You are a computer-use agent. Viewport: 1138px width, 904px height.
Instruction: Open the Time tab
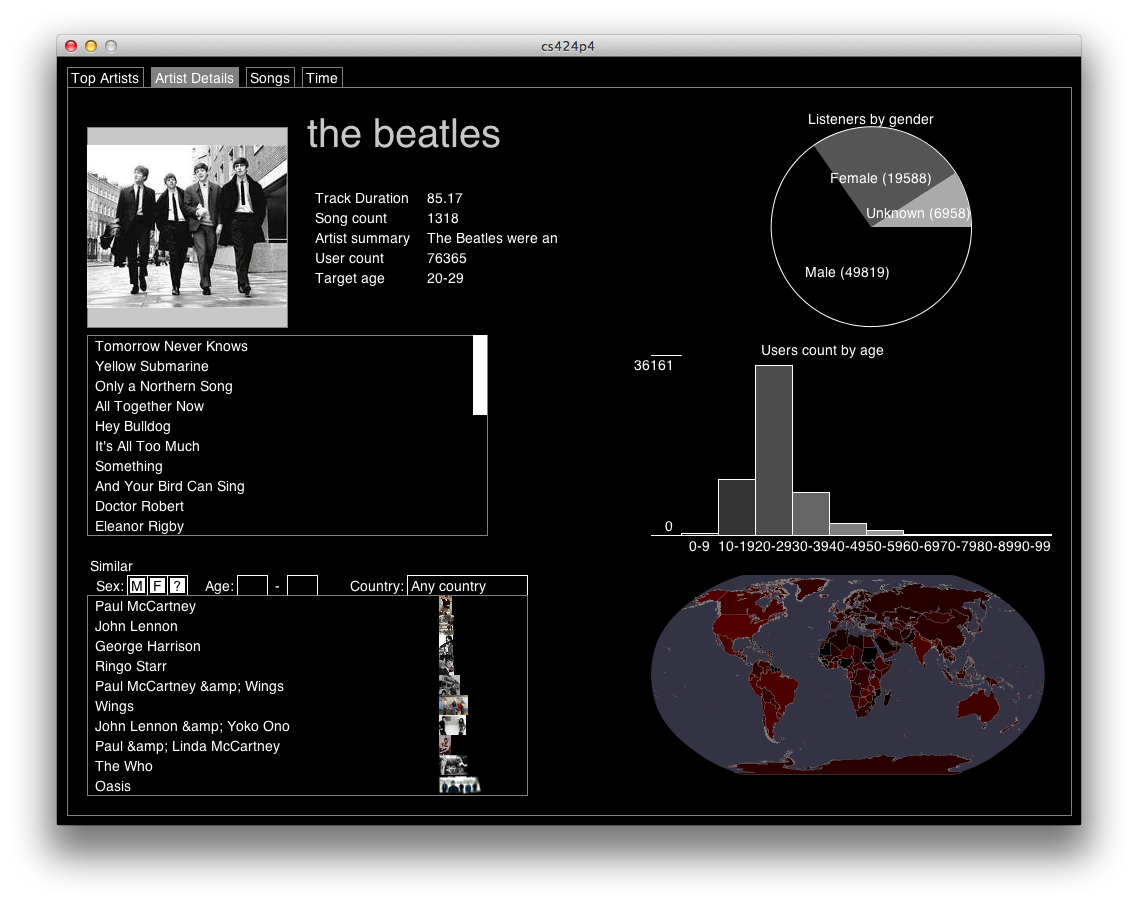click(x=322, y=78)
